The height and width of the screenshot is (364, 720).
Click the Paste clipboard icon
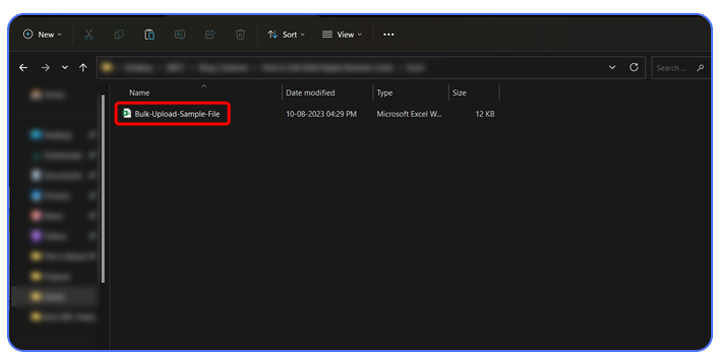[x=149, y=34]
